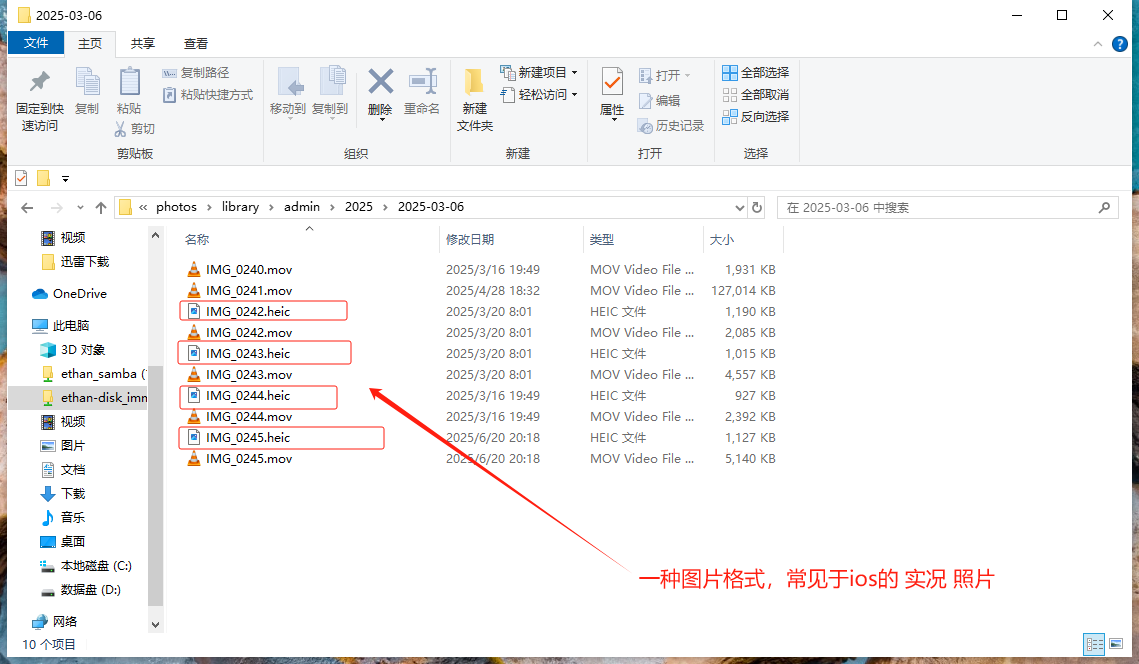Open the Share (共享) ribbon tab
Screen dimensions: 1139x664
143,43
